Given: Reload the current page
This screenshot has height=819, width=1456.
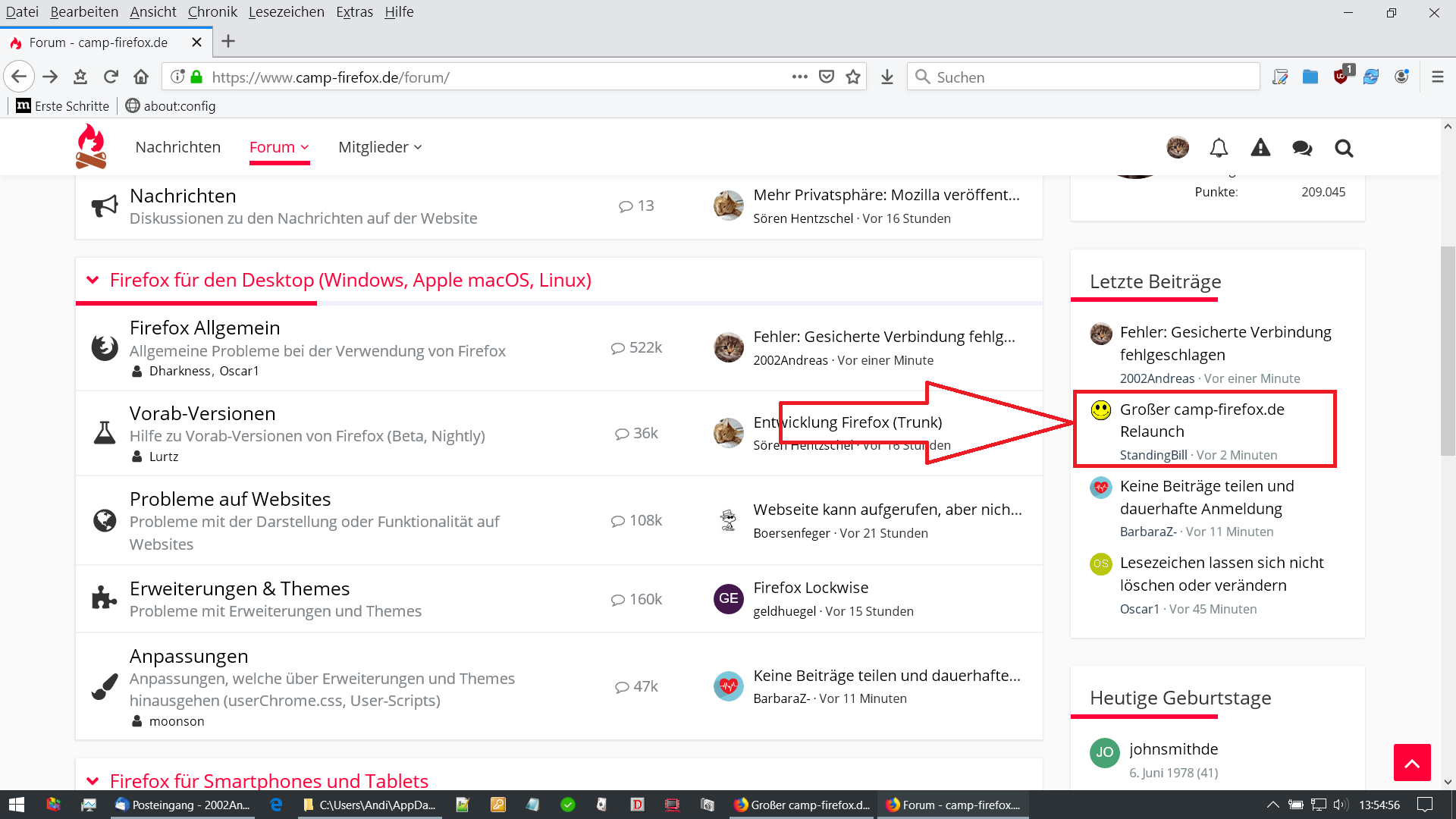Looking at the screenshot, I should point(111,77).
